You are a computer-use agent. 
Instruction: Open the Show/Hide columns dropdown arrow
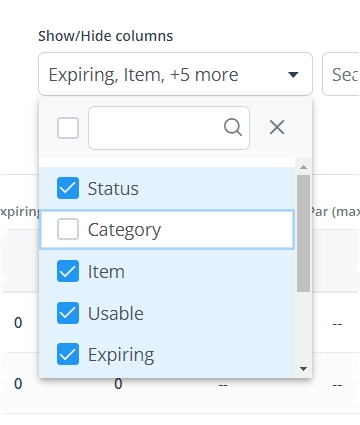click(x=293, y=75)
